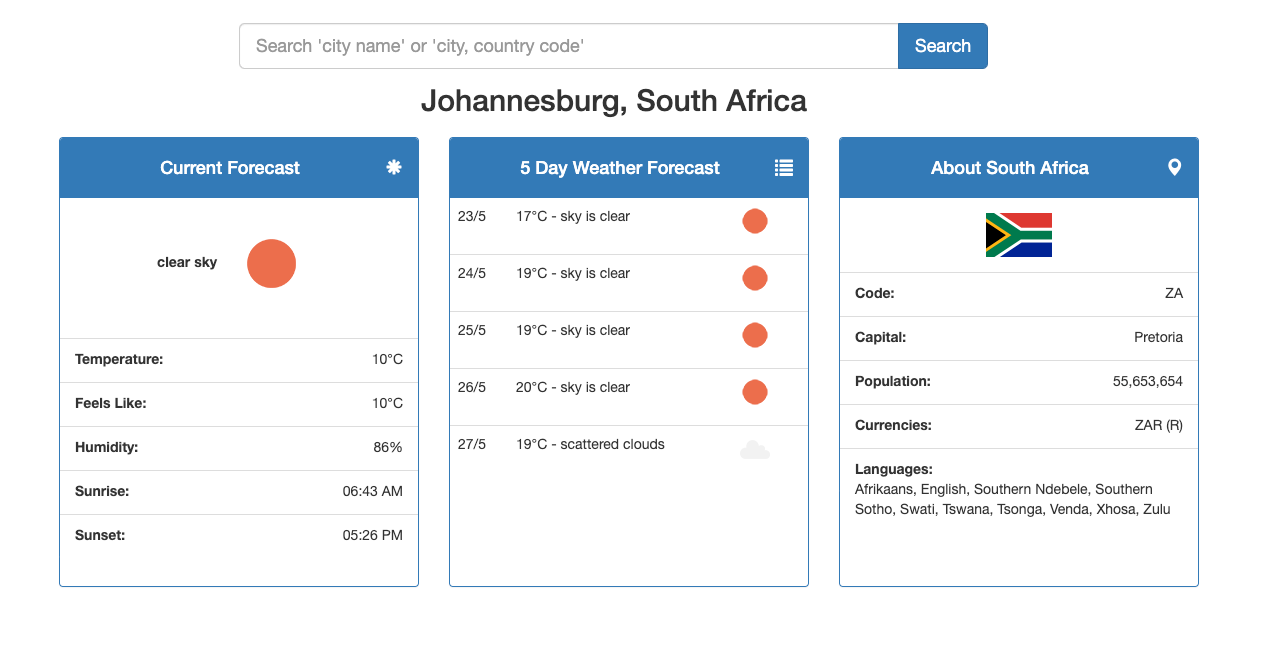Click the Humidity 86% row
The height and width of the screenshot is (662, 1285).
(x=239, y=448)
